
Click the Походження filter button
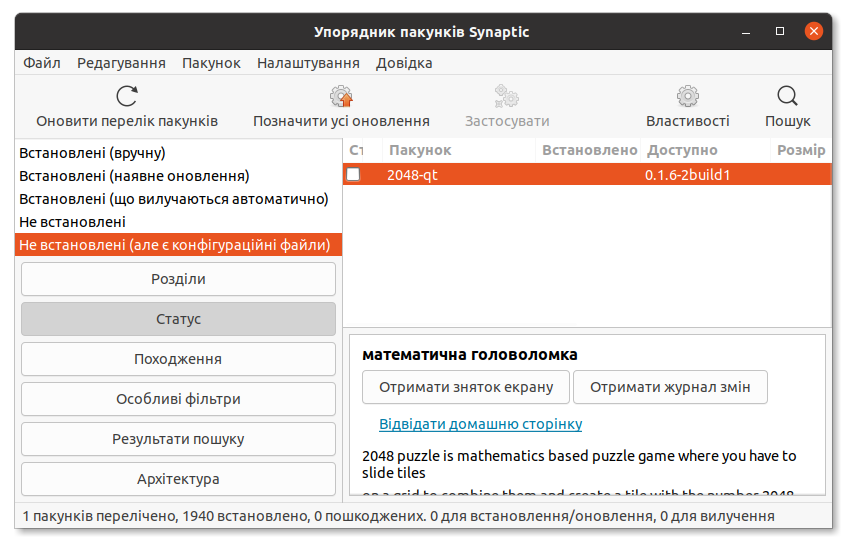coord(178,359)
